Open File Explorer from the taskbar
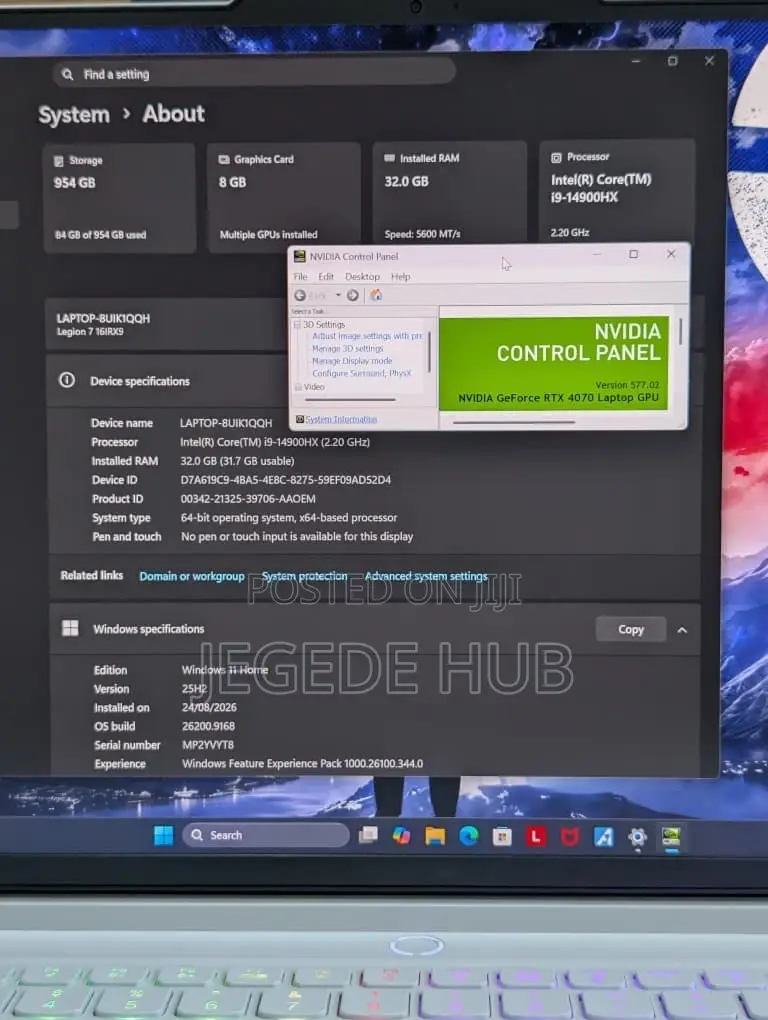This screenshot has width=768, height=1020. point(435,836)
